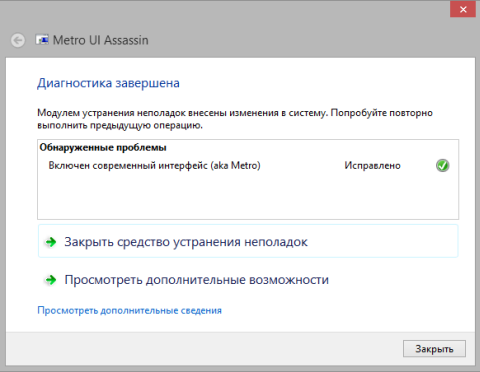Click the Исправлено status text

point(372,166)
